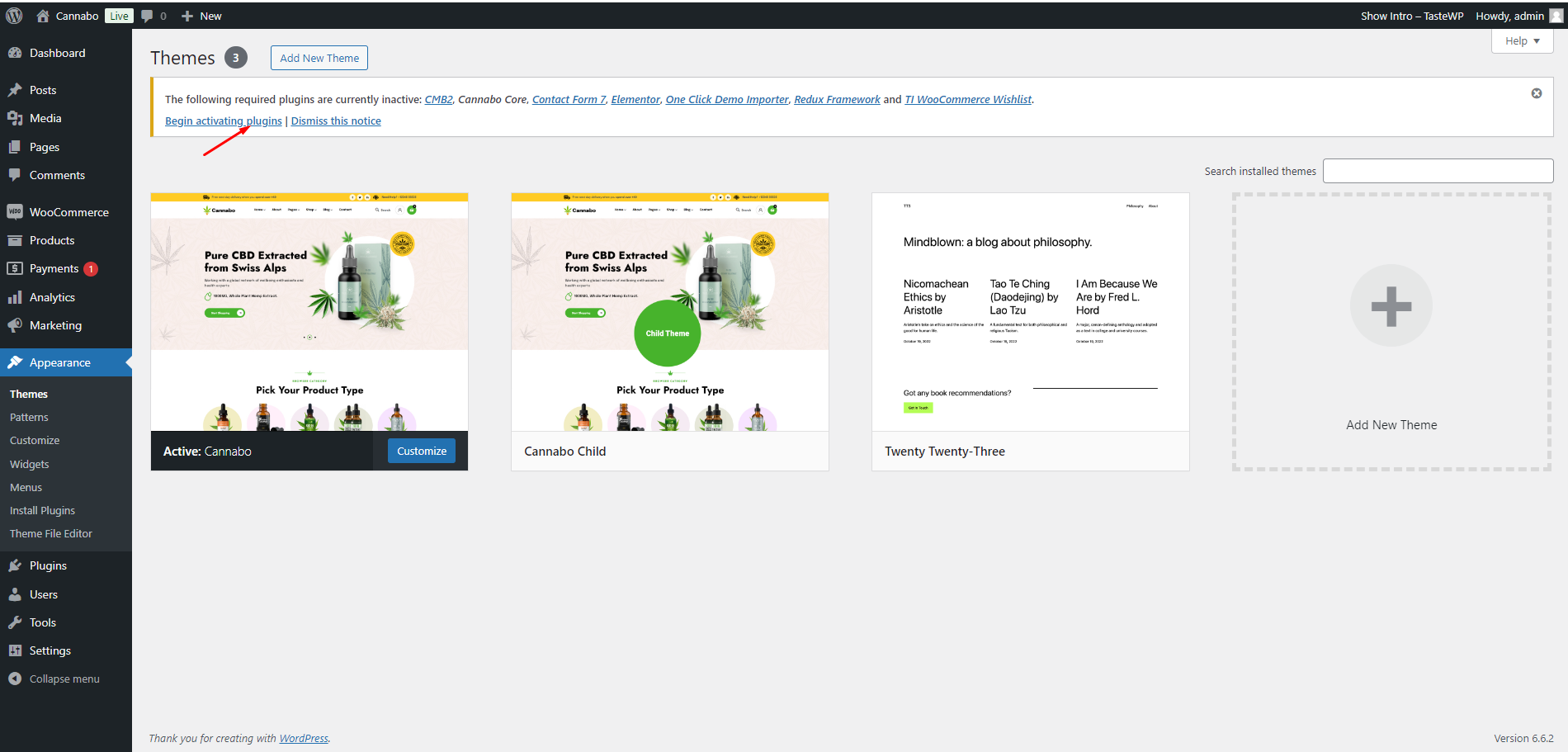Click Begin activating plugins link

coord(224,121)
